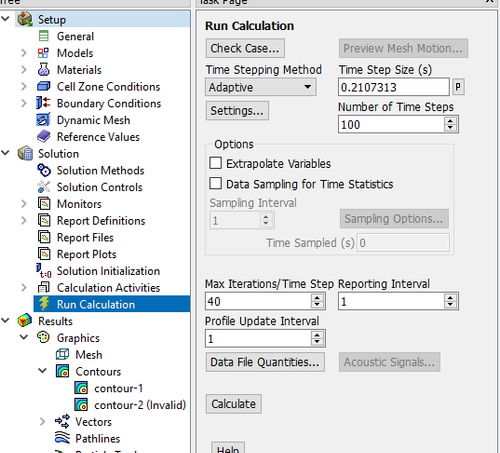The width and height of the screenshot is (500, 453).
Task: Click the Models icon
Action: 43,53
